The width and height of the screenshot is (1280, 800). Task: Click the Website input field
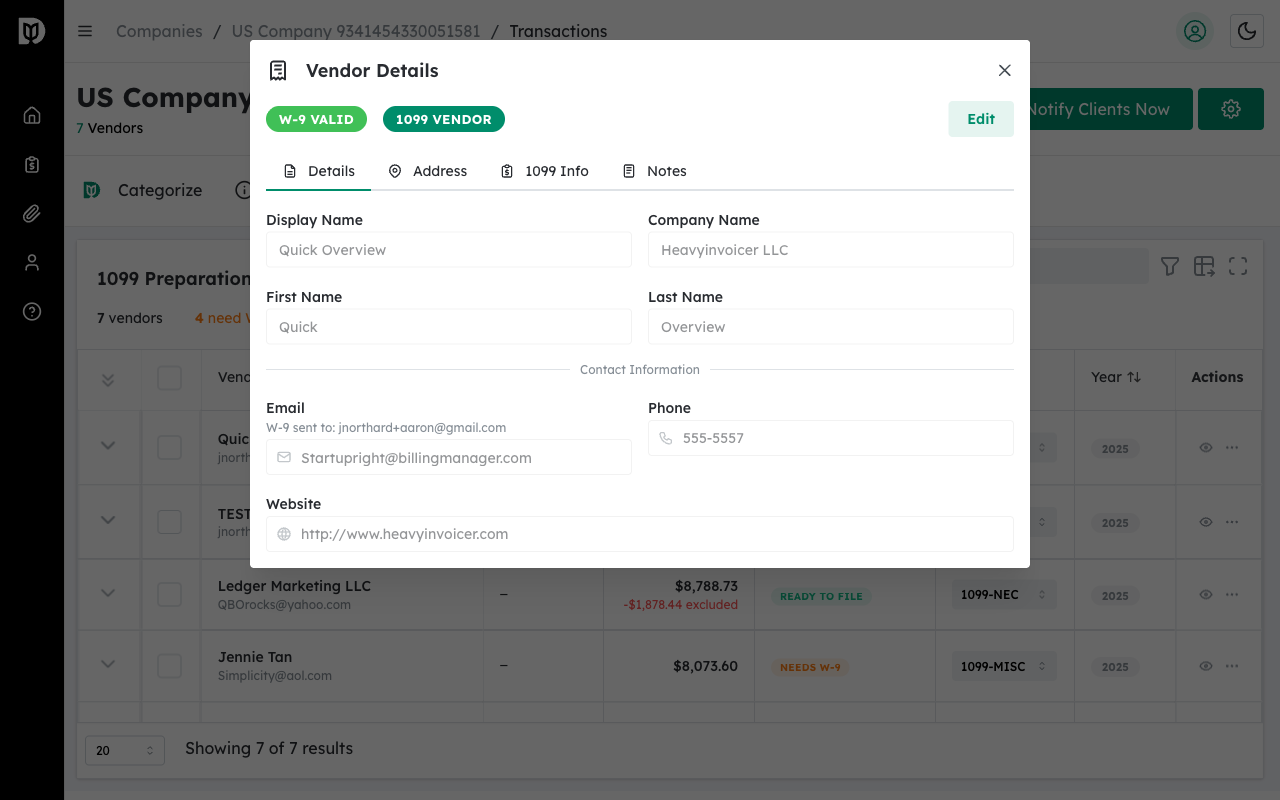pos(640,534)
